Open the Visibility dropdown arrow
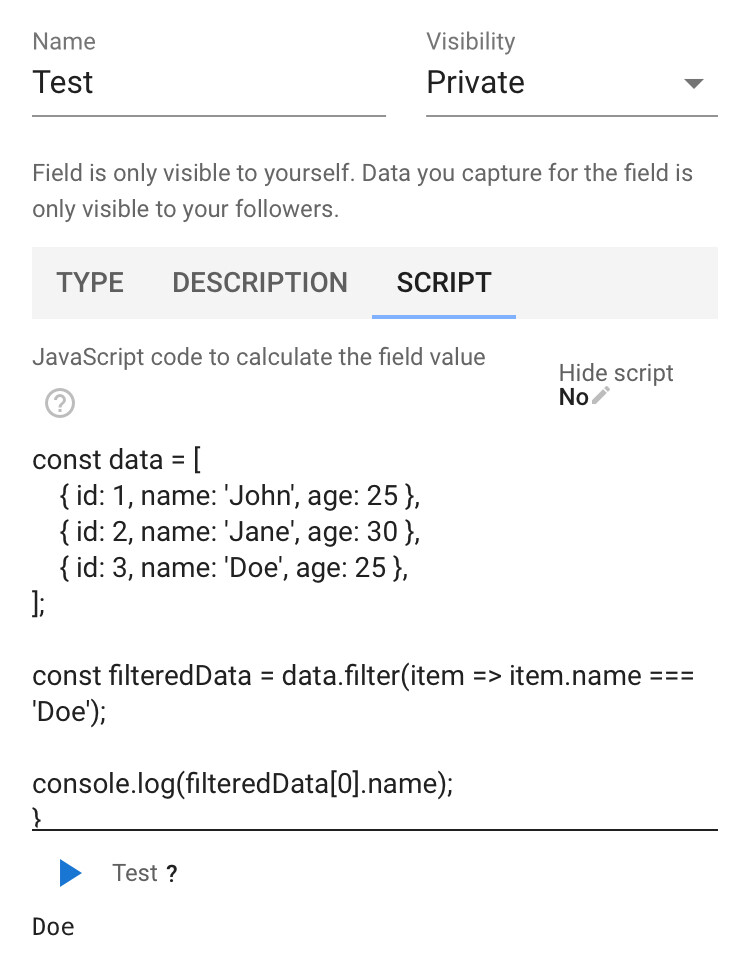750x976 pixels. [x=693, y=83]
